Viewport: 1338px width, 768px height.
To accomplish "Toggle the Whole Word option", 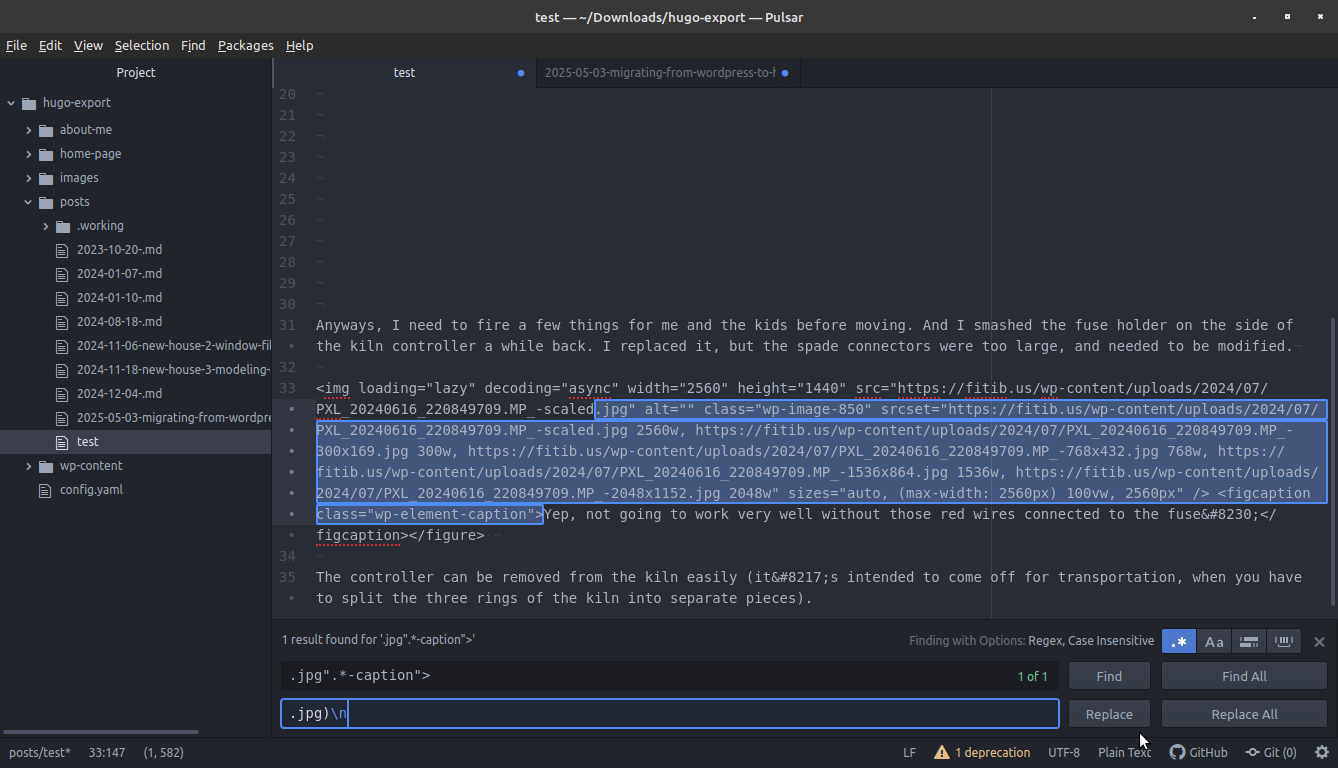I will coord(1284,641).
